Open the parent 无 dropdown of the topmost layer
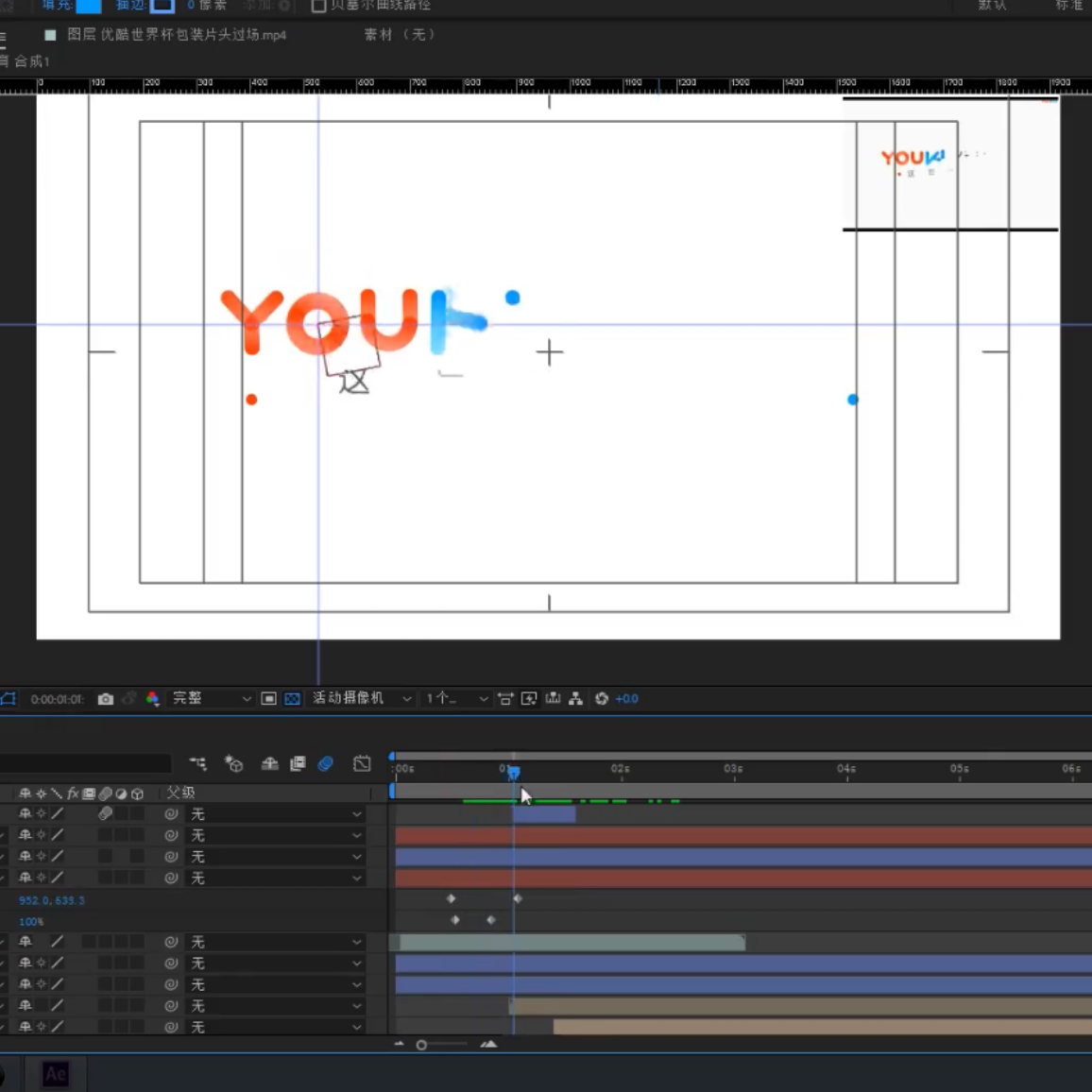Screen dimensions: 1092x1092 click(x=276, y=814)
